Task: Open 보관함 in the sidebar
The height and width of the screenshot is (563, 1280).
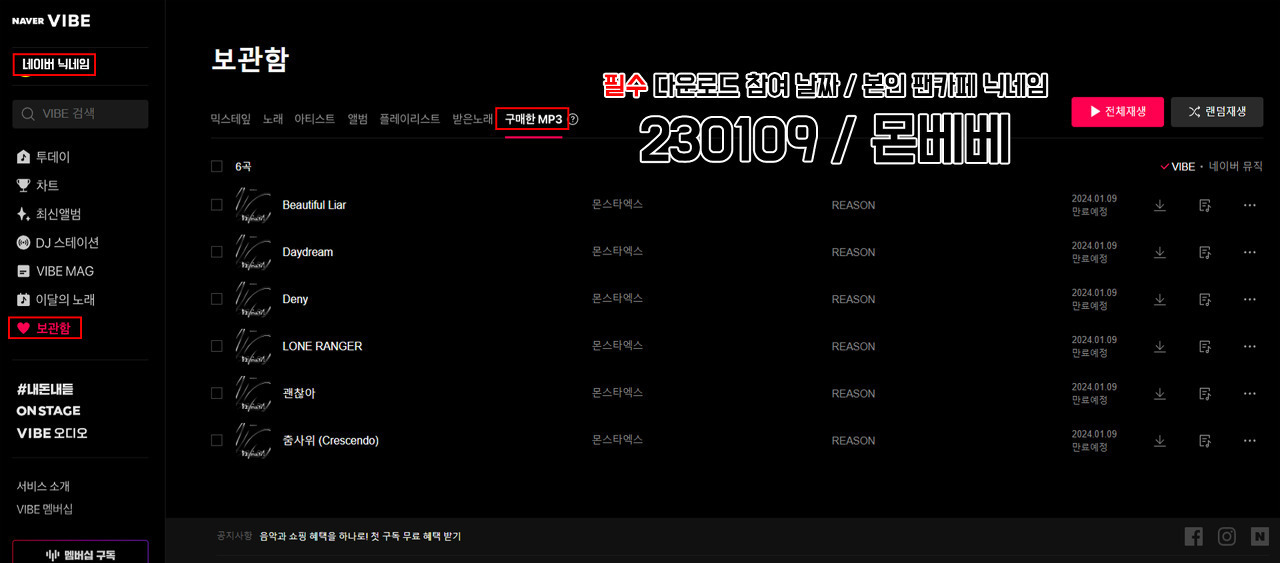Action: point(44,328)
